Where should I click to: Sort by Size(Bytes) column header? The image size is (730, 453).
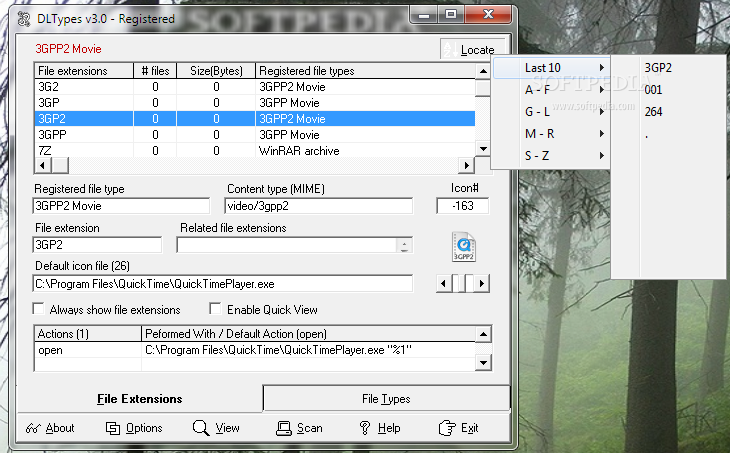pos(216,71)
